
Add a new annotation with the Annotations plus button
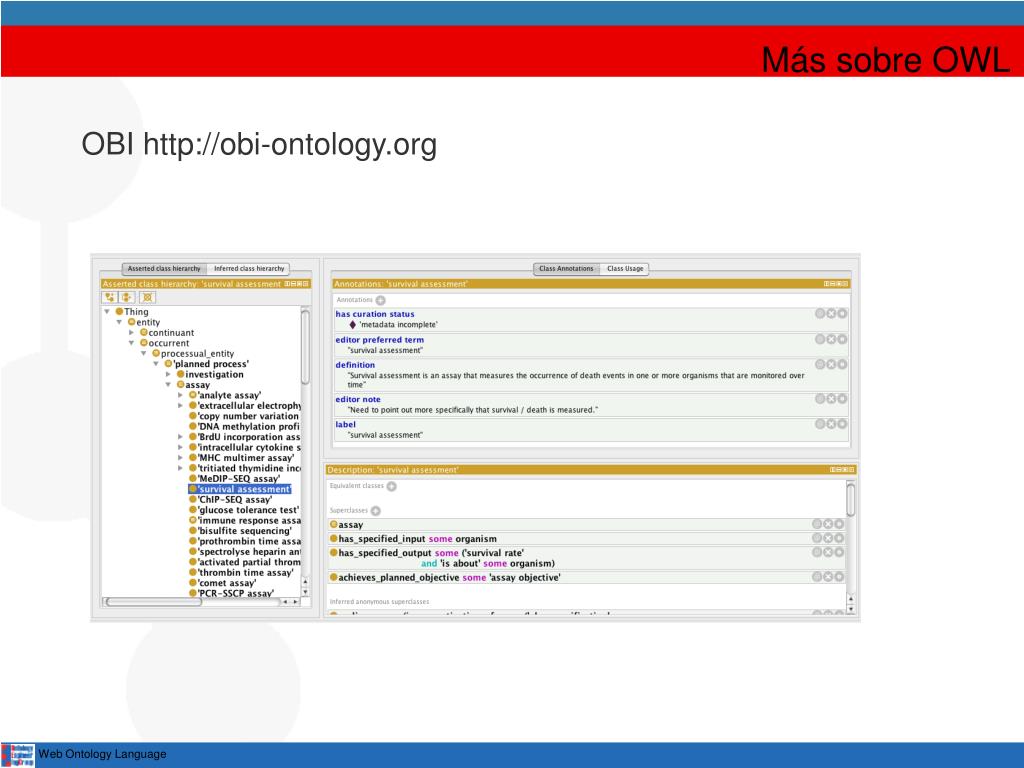click(x=380, y=300)
